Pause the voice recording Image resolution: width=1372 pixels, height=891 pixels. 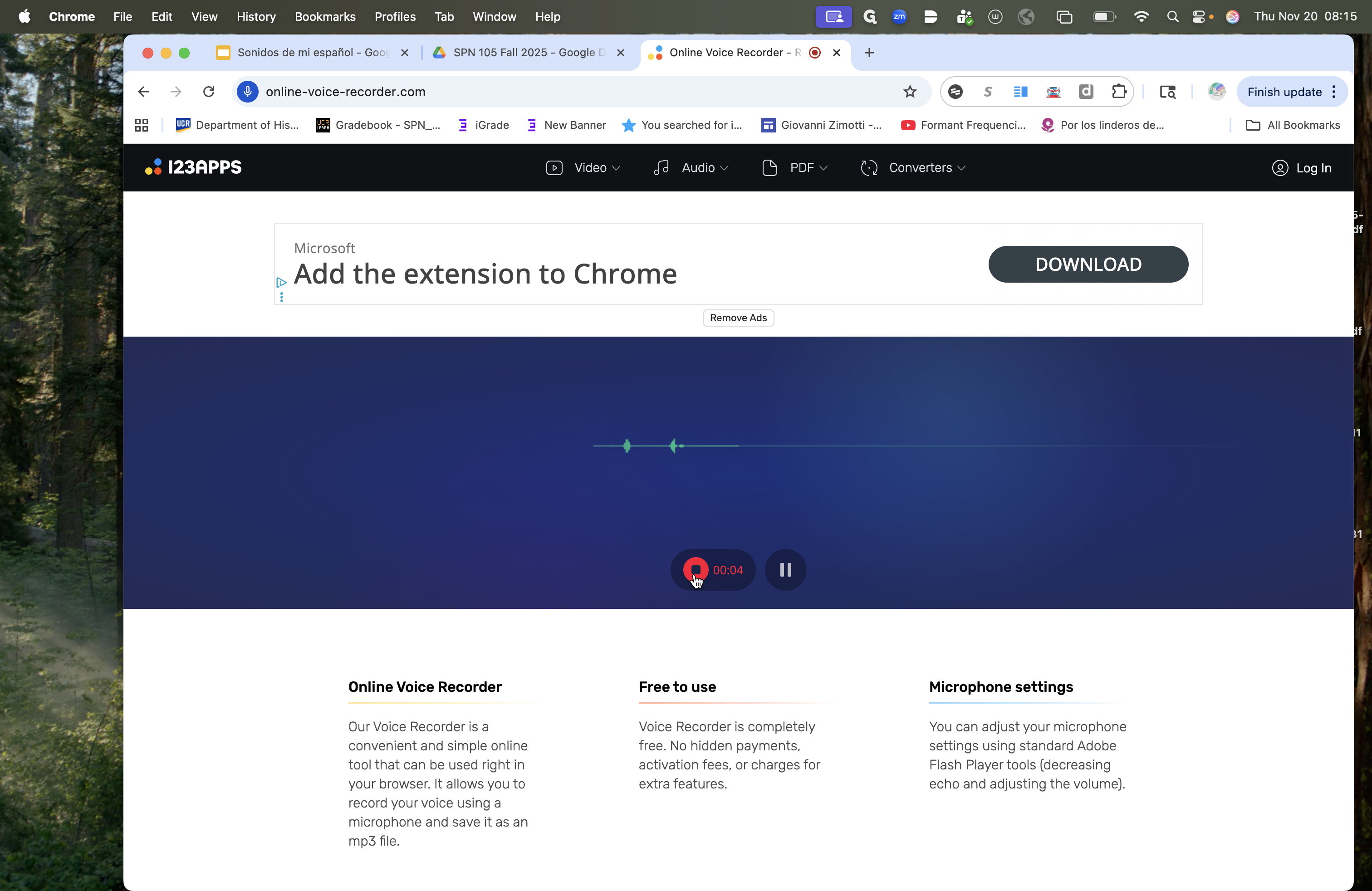tap(785, 569)
